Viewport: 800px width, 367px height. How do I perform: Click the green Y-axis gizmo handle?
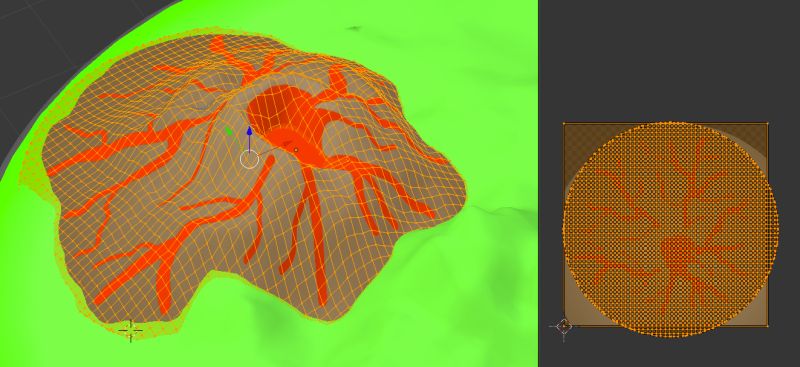click(x=229, y=131)
